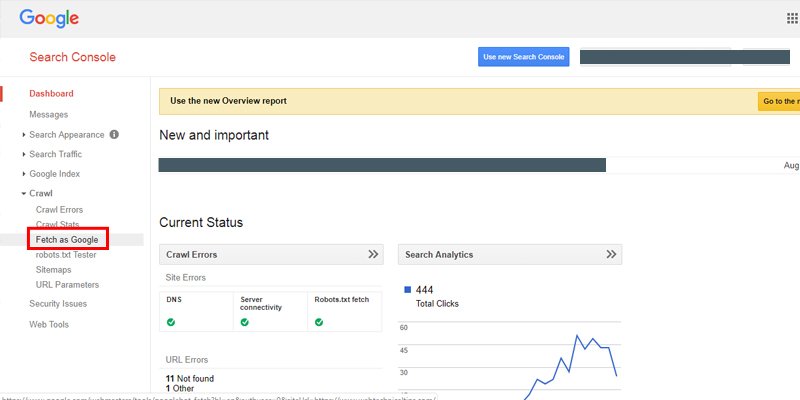Go to Dashboard in sidebar

coord(52,93)
